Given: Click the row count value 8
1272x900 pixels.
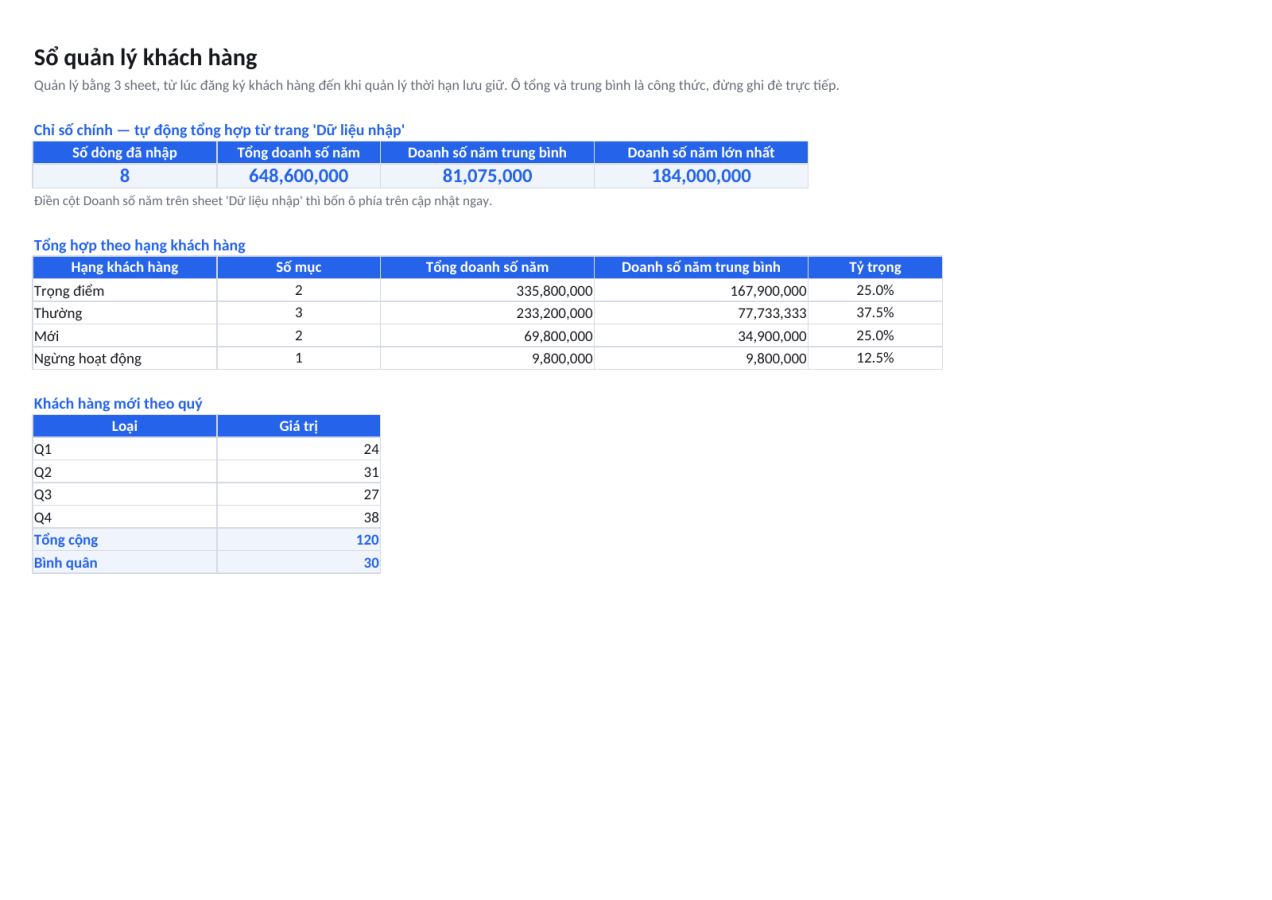Looking at the screenshot, I should (125, 176).
